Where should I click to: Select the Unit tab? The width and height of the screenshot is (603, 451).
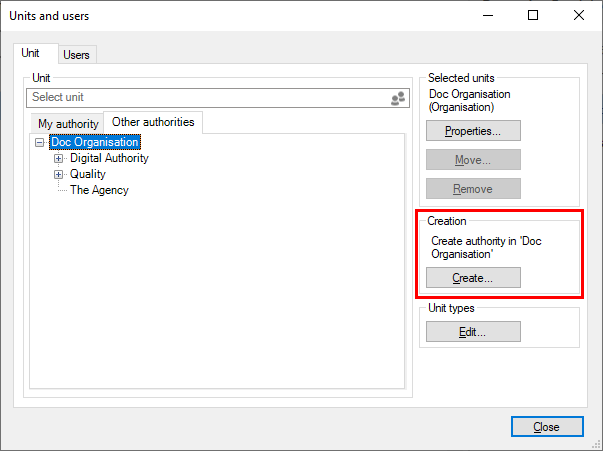tap(31, 53)
